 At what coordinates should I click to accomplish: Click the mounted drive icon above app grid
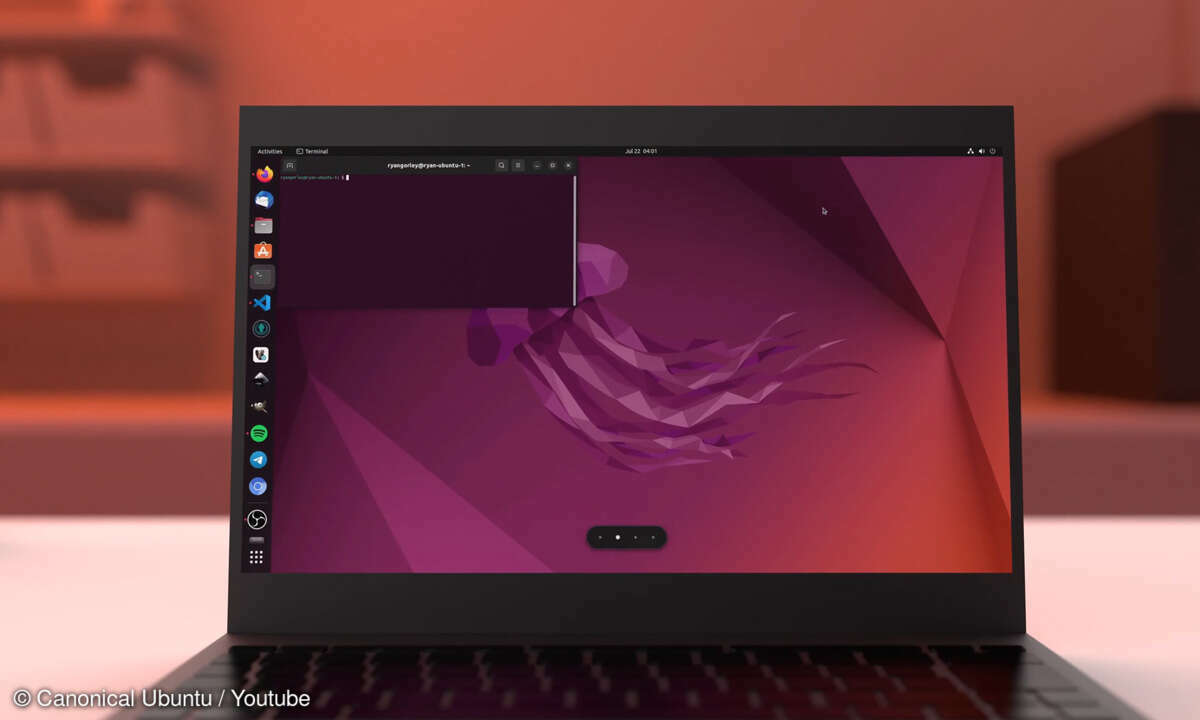[x=257, y=540]
